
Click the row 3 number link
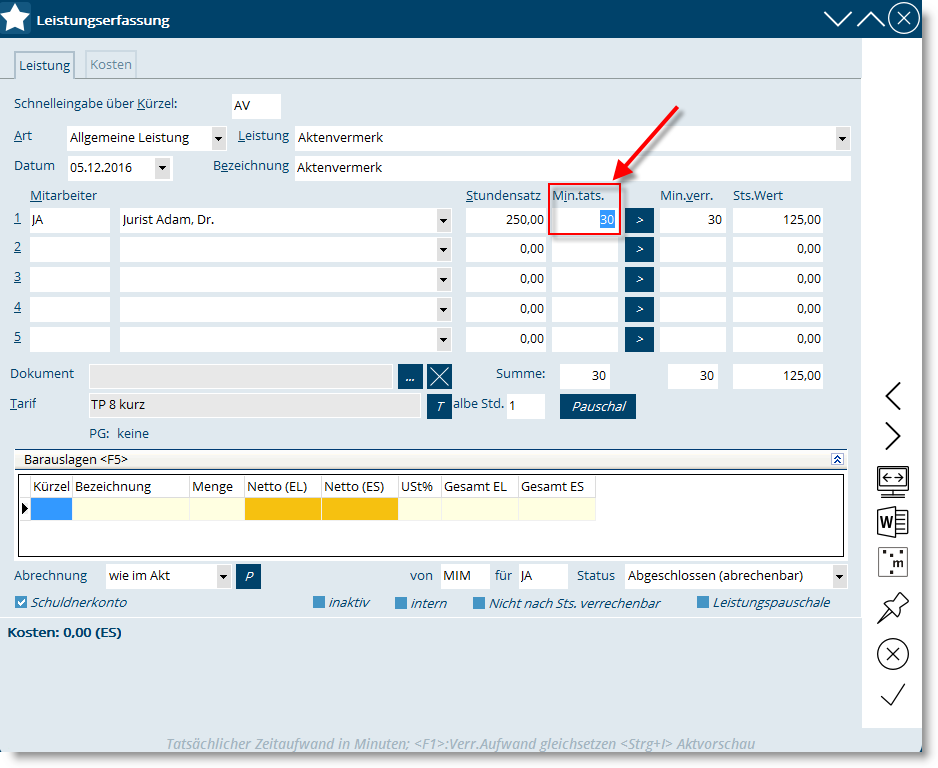(x=17, y=278)
